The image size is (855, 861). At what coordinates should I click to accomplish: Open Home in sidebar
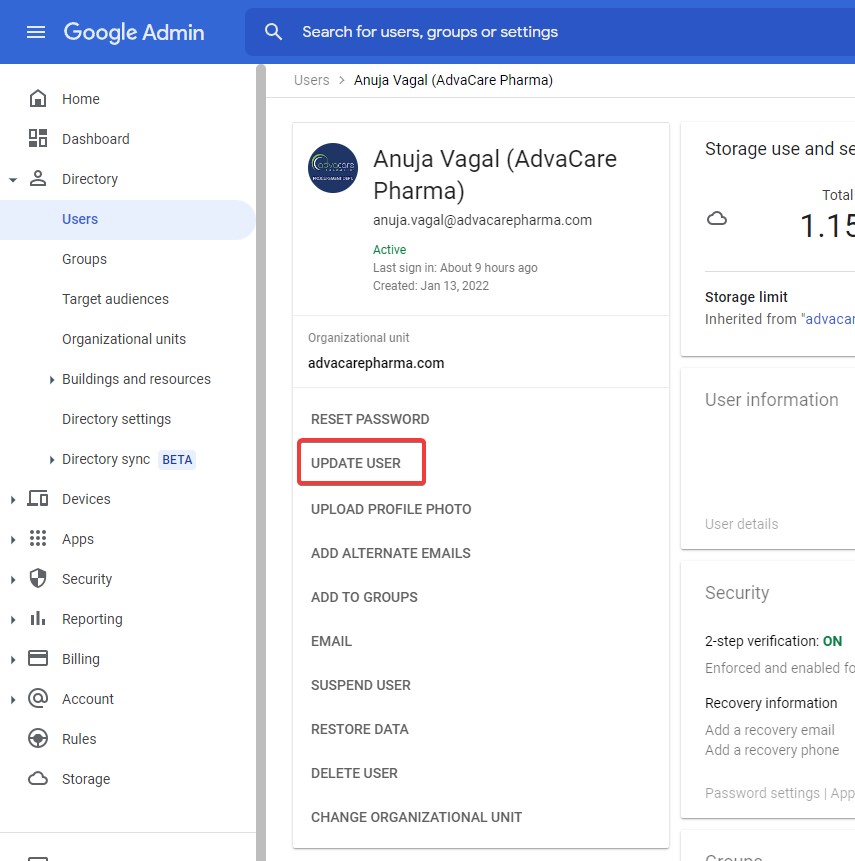tap(81, 99)
